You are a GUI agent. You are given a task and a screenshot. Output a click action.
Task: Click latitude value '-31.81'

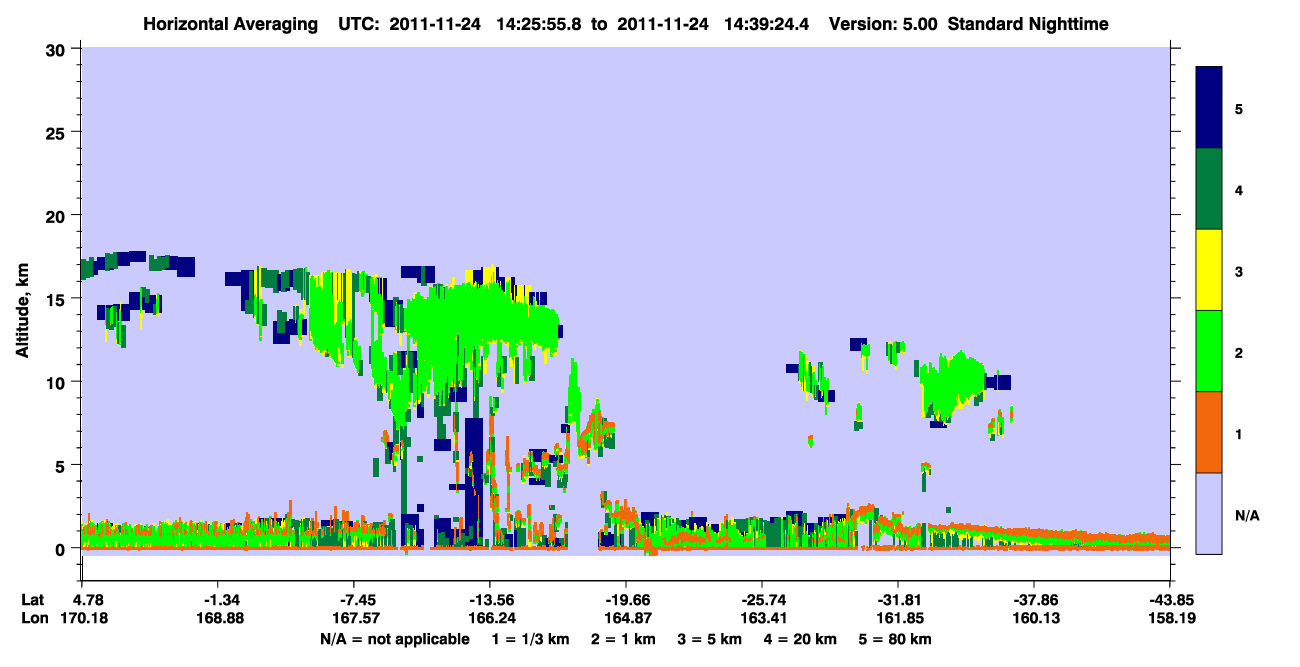coord(897,600)
